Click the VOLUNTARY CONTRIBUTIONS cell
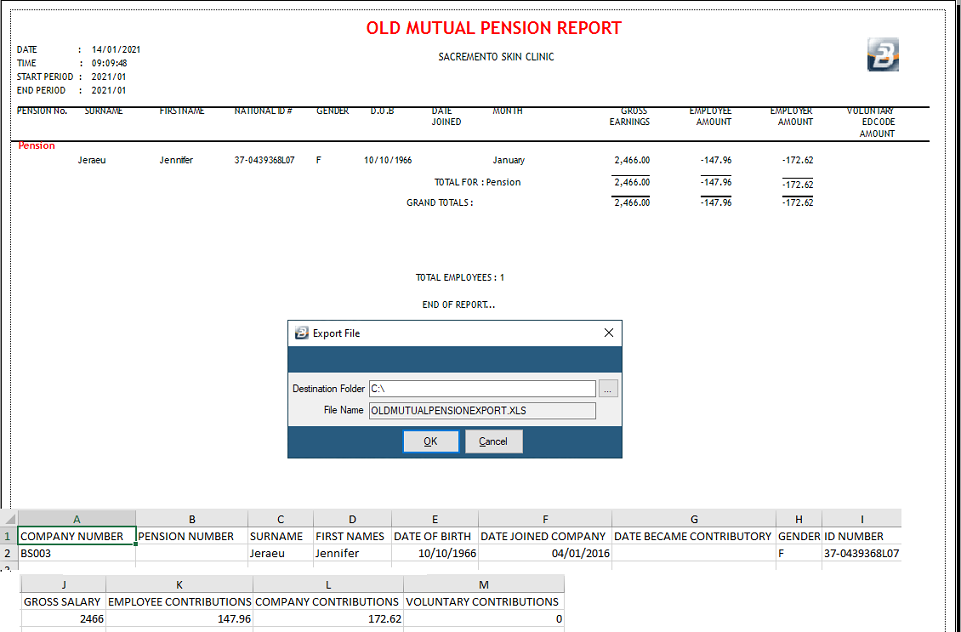Image resolution: width=961 pixels, height=632 pixels. [484, 602]
